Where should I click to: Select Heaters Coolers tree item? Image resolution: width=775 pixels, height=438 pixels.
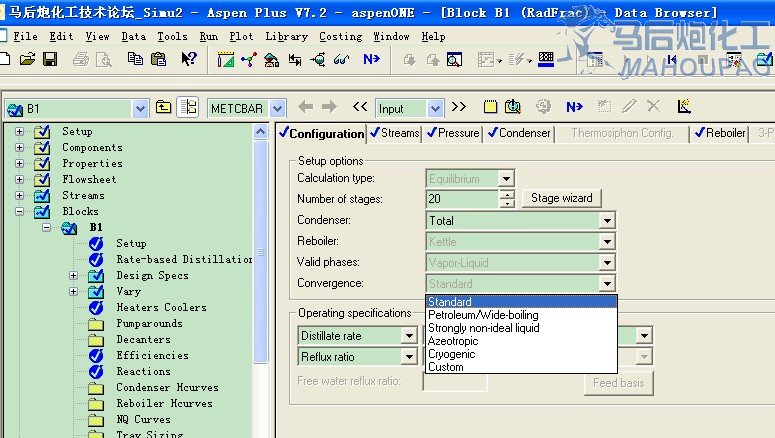coord(161,307)
